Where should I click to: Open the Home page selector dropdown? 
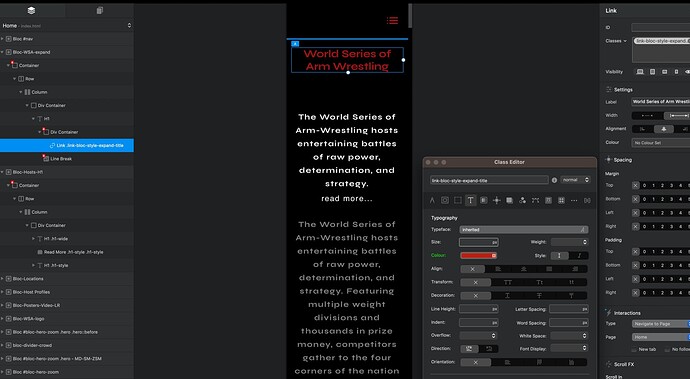click(x=129, y=26)
